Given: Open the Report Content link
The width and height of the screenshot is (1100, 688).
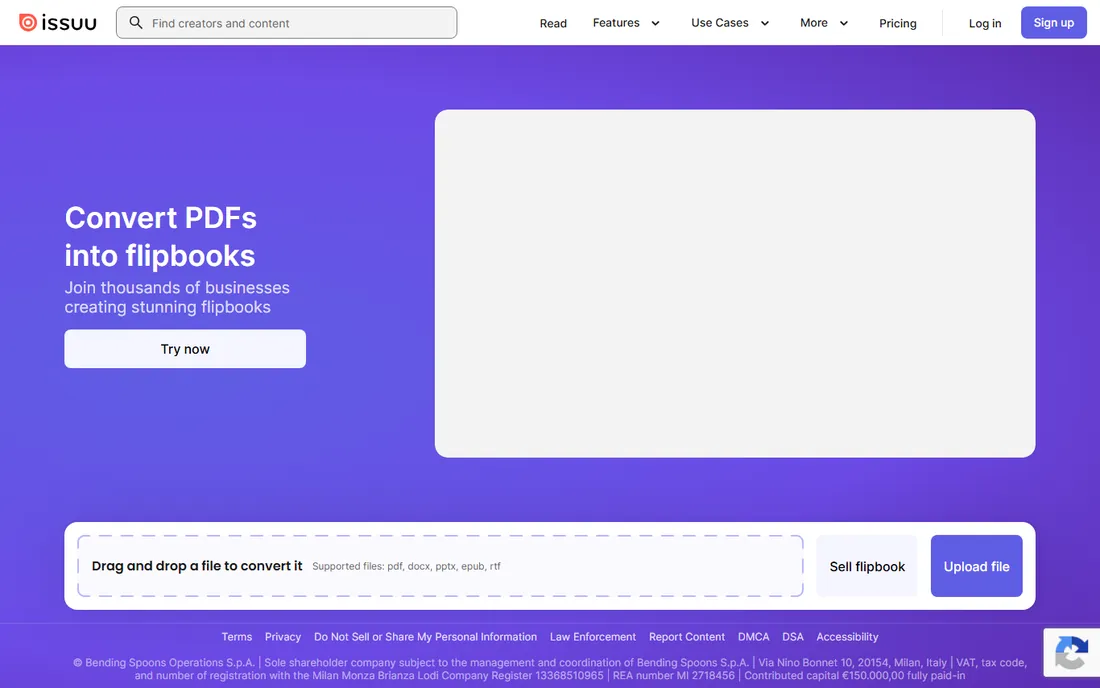Looking at the screenshot, I should click(686, 637).
